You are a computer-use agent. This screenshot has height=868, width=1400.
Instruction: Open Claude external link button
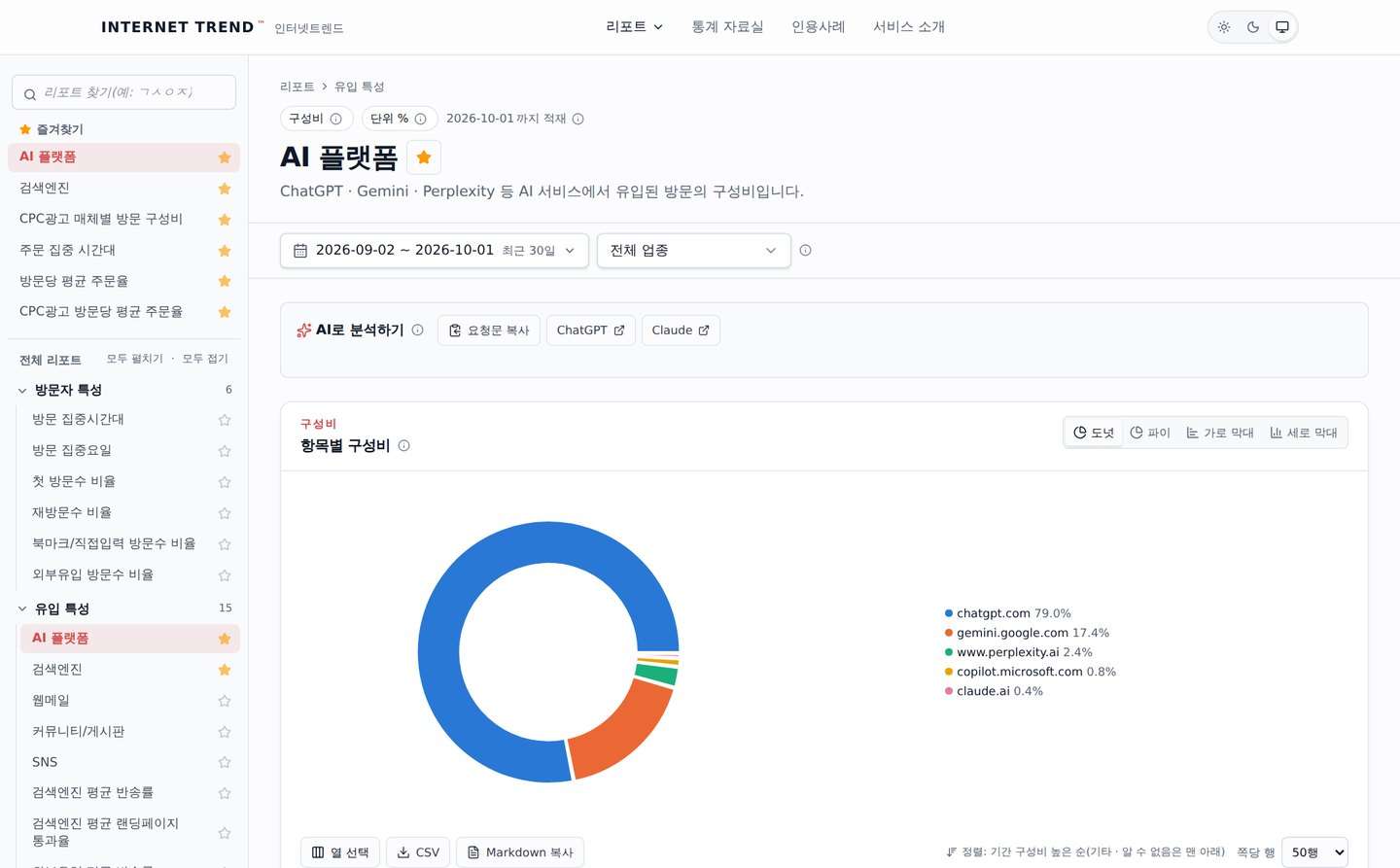(681, 330)
